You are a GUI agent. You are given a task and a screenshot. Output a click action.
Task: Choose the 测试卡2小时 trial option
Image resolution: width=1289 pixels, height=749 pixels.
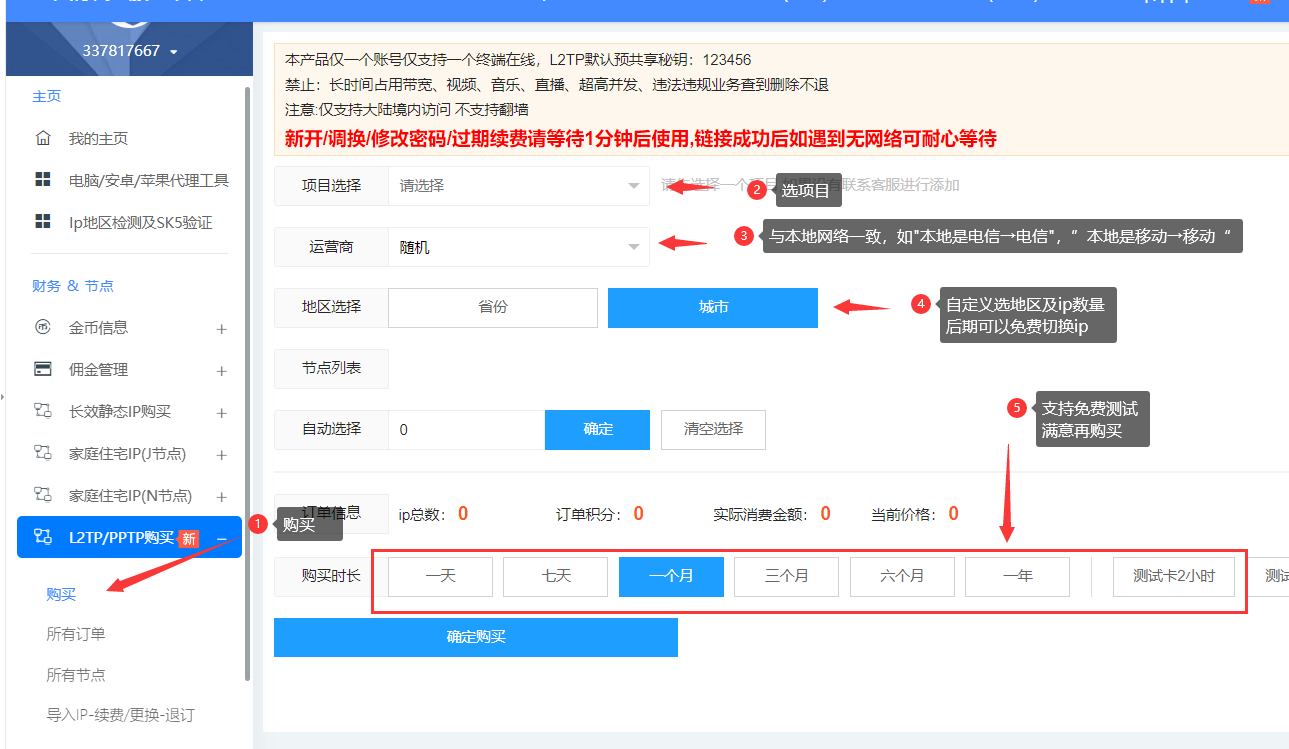click(1173, 577)
